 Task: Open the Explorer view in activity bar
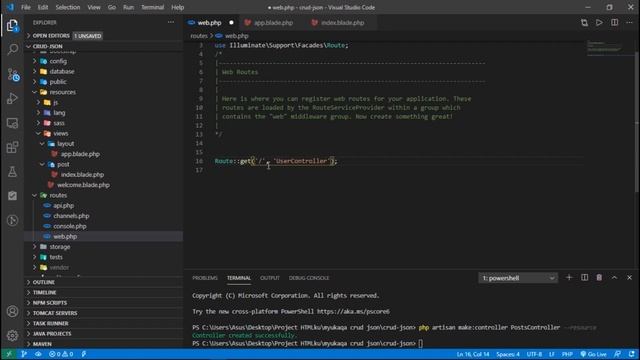(12, 26)
